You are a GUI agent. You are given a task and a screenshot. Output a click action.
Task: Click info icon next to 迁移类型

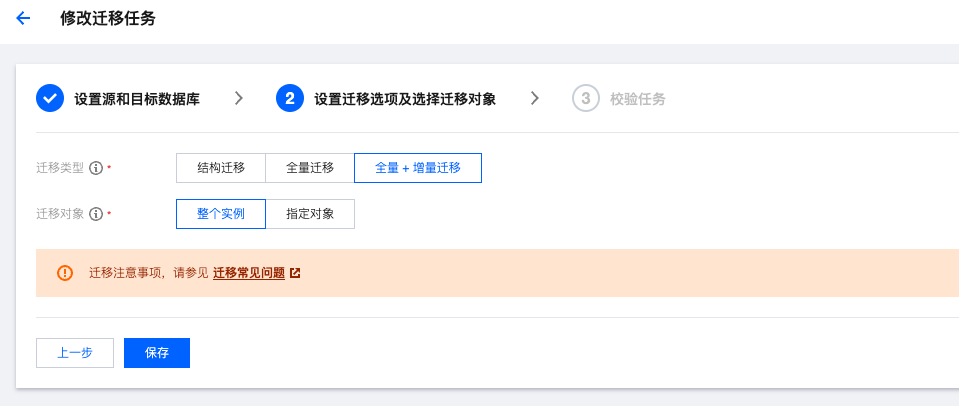click(97, 168)
